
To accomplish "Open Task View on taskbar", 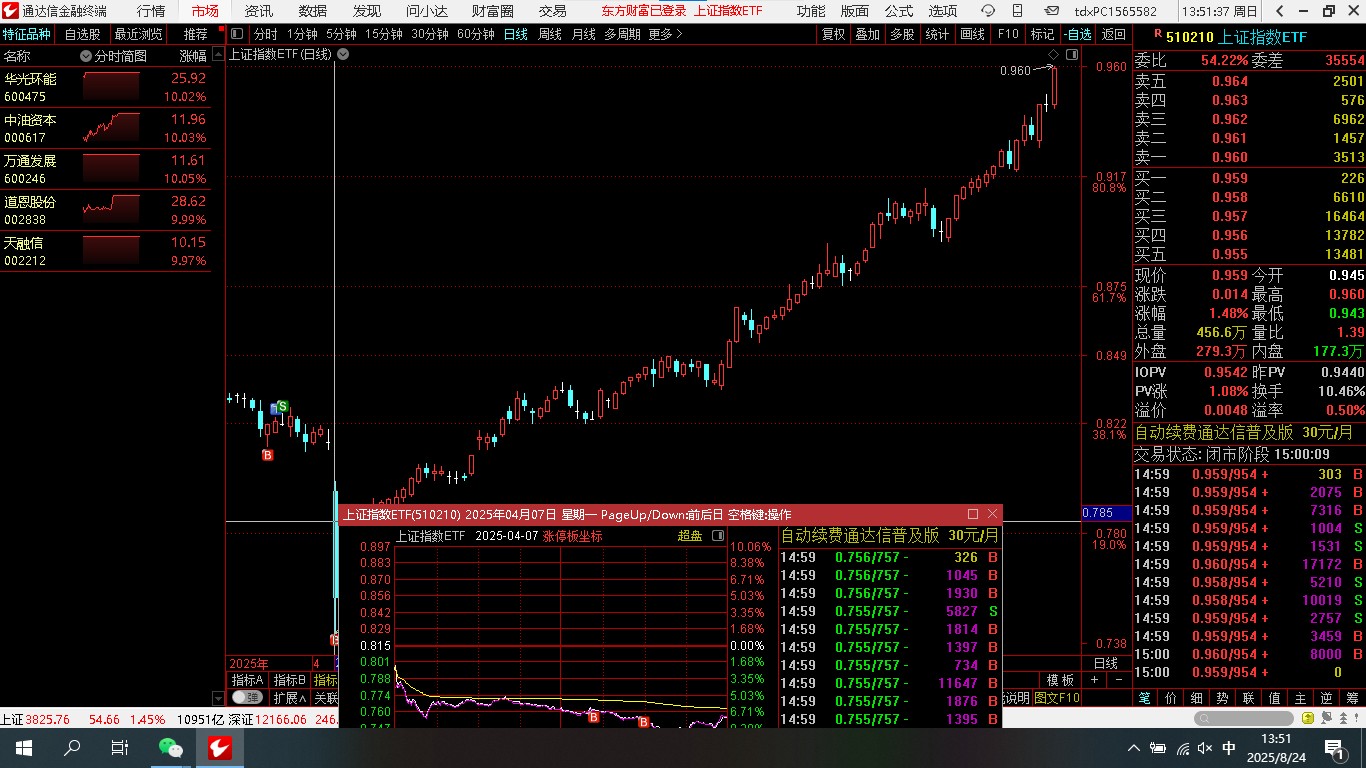I will 120,748.
